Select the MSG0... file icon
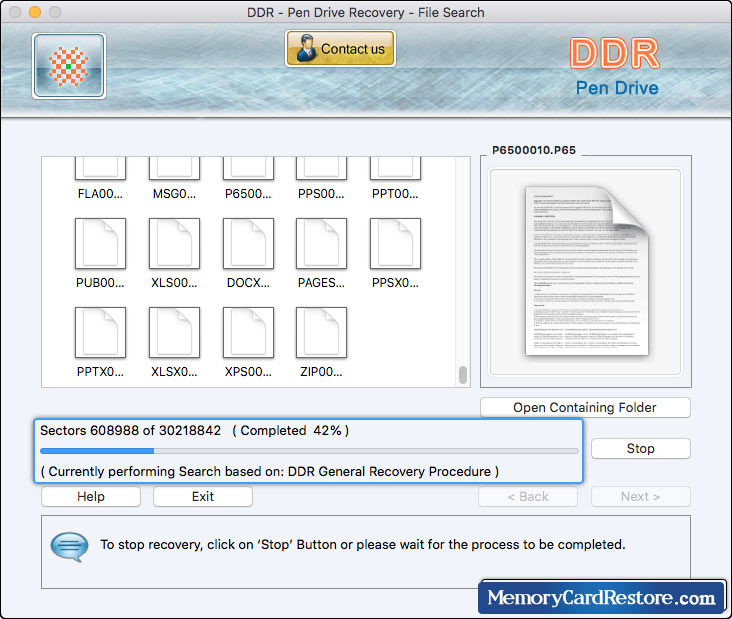The height and width of the screenshot is (619, 732). point(174,169)
